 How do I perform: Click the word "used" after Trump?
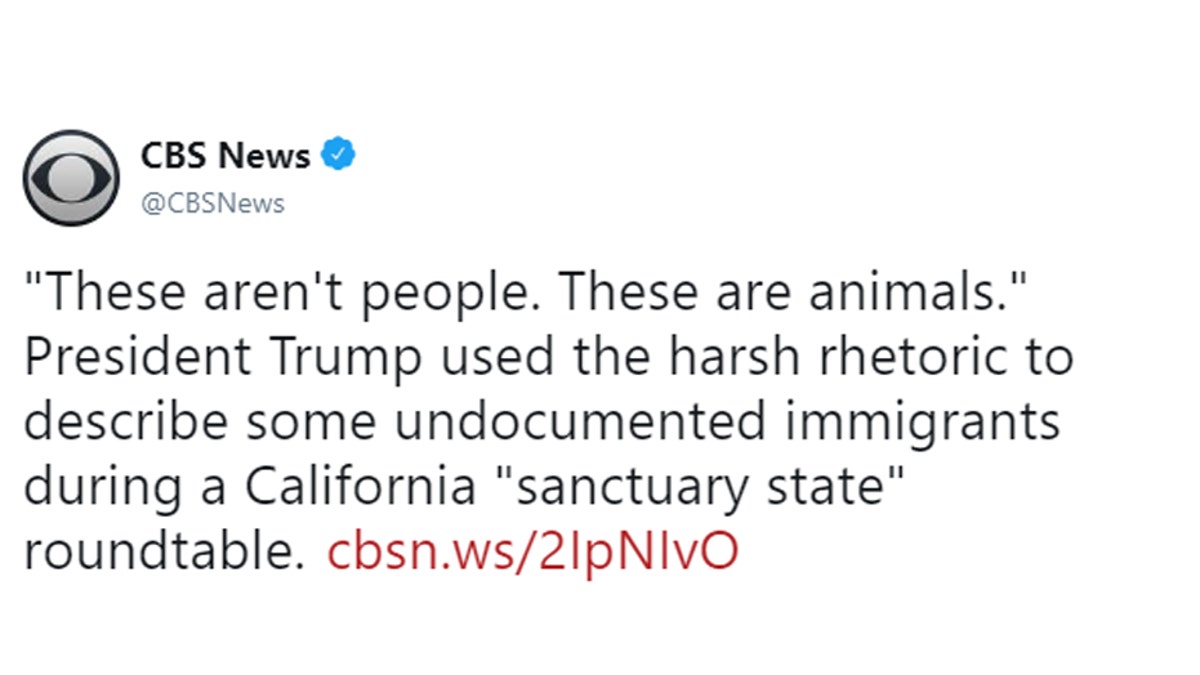click(x=486, y=359)
